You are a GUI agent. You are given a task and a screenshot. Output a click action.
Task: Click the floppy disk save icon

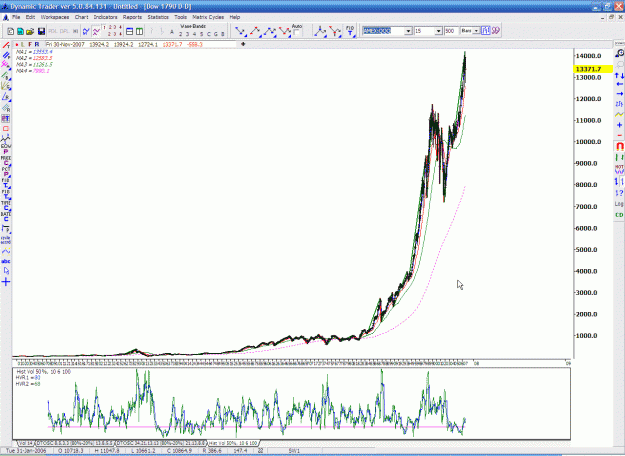[x=41, y=31]
